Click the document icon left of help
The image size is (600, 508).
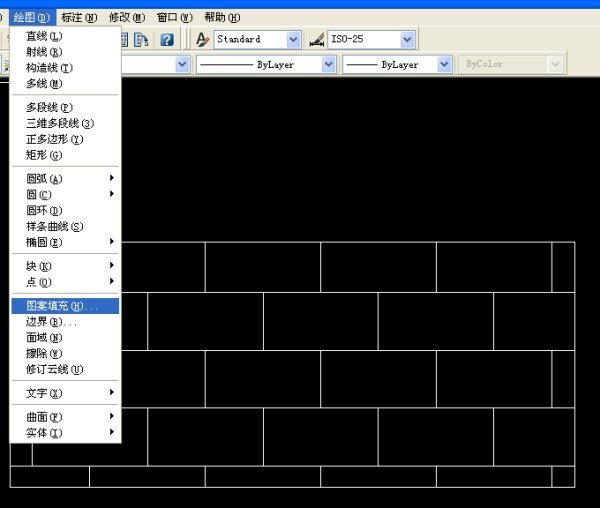[143, 40]
